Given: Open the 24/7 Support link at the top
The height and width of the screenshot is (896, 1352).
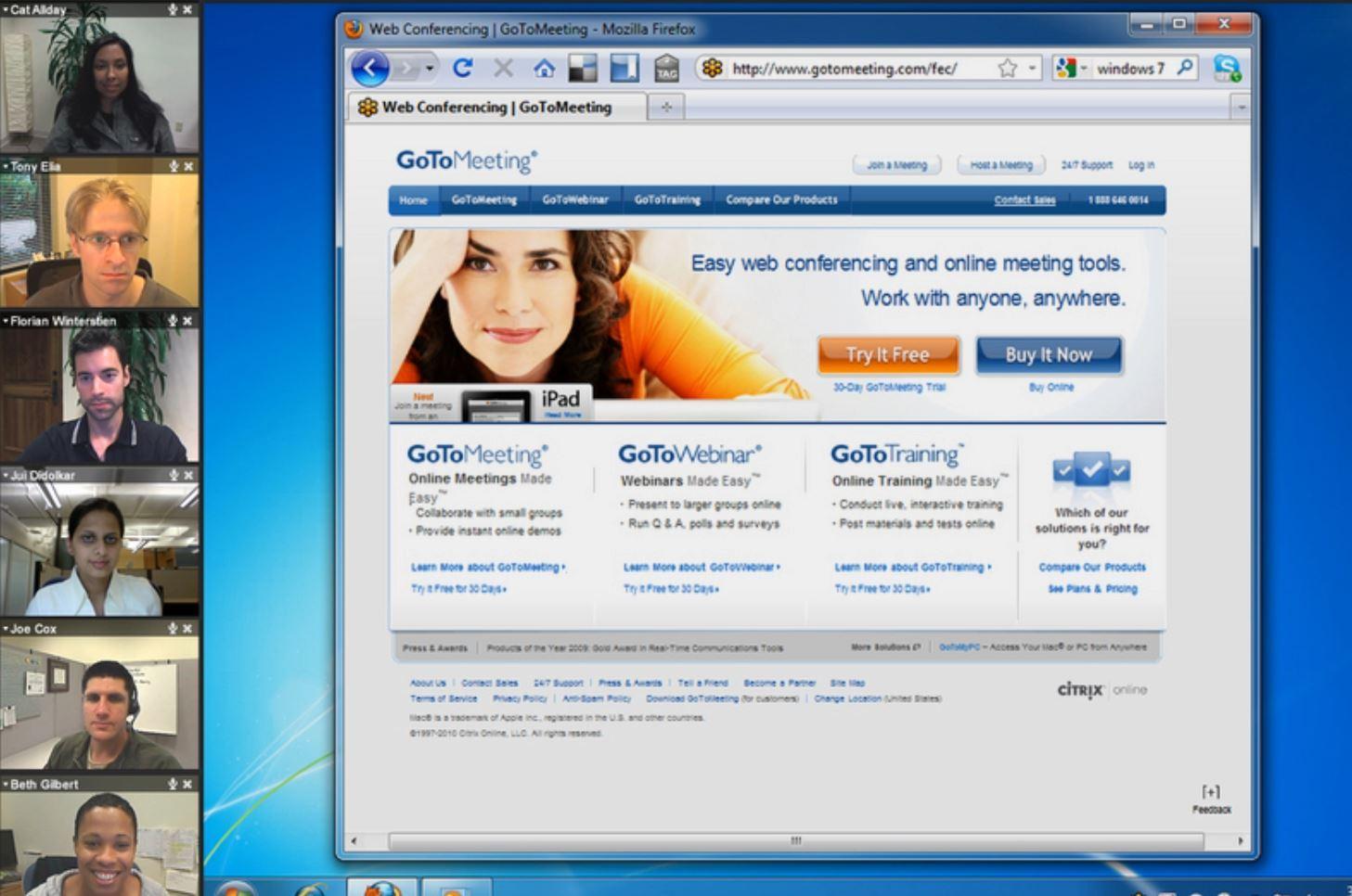Looking at the screenshot, I should 1087,165.
